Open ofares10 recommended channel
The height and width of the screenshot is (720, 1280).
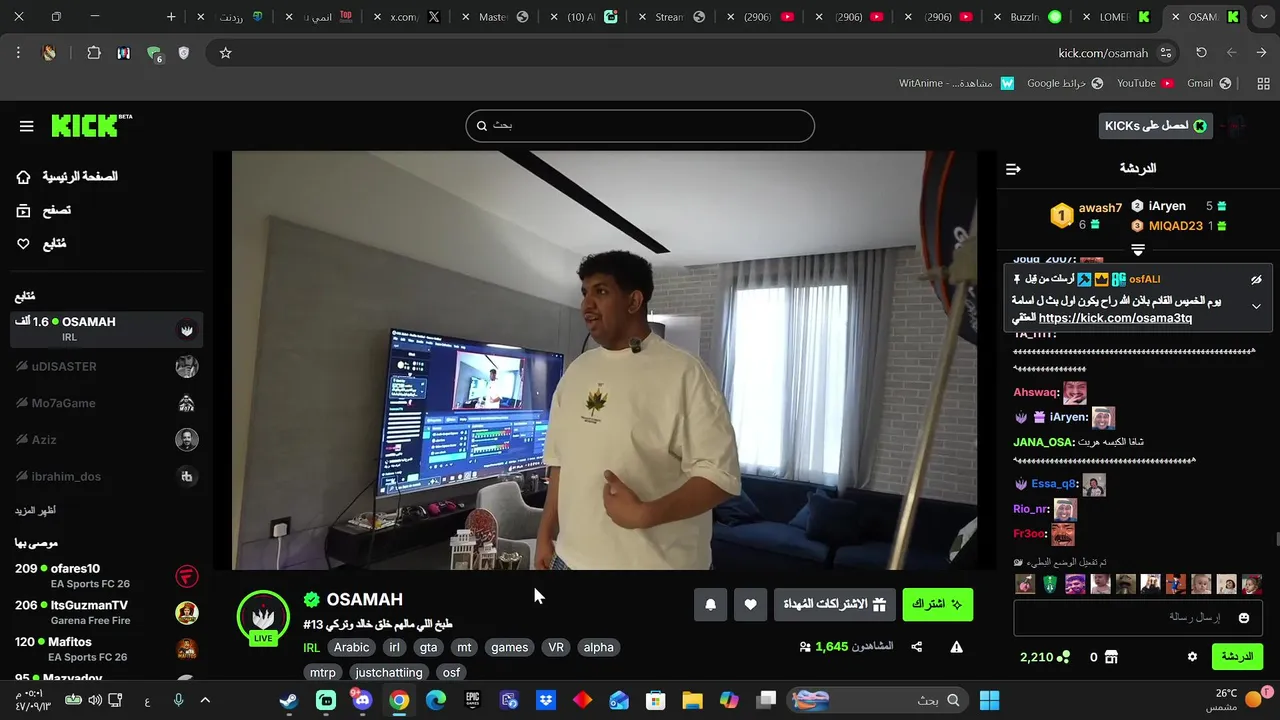click(x=107, y=576)
